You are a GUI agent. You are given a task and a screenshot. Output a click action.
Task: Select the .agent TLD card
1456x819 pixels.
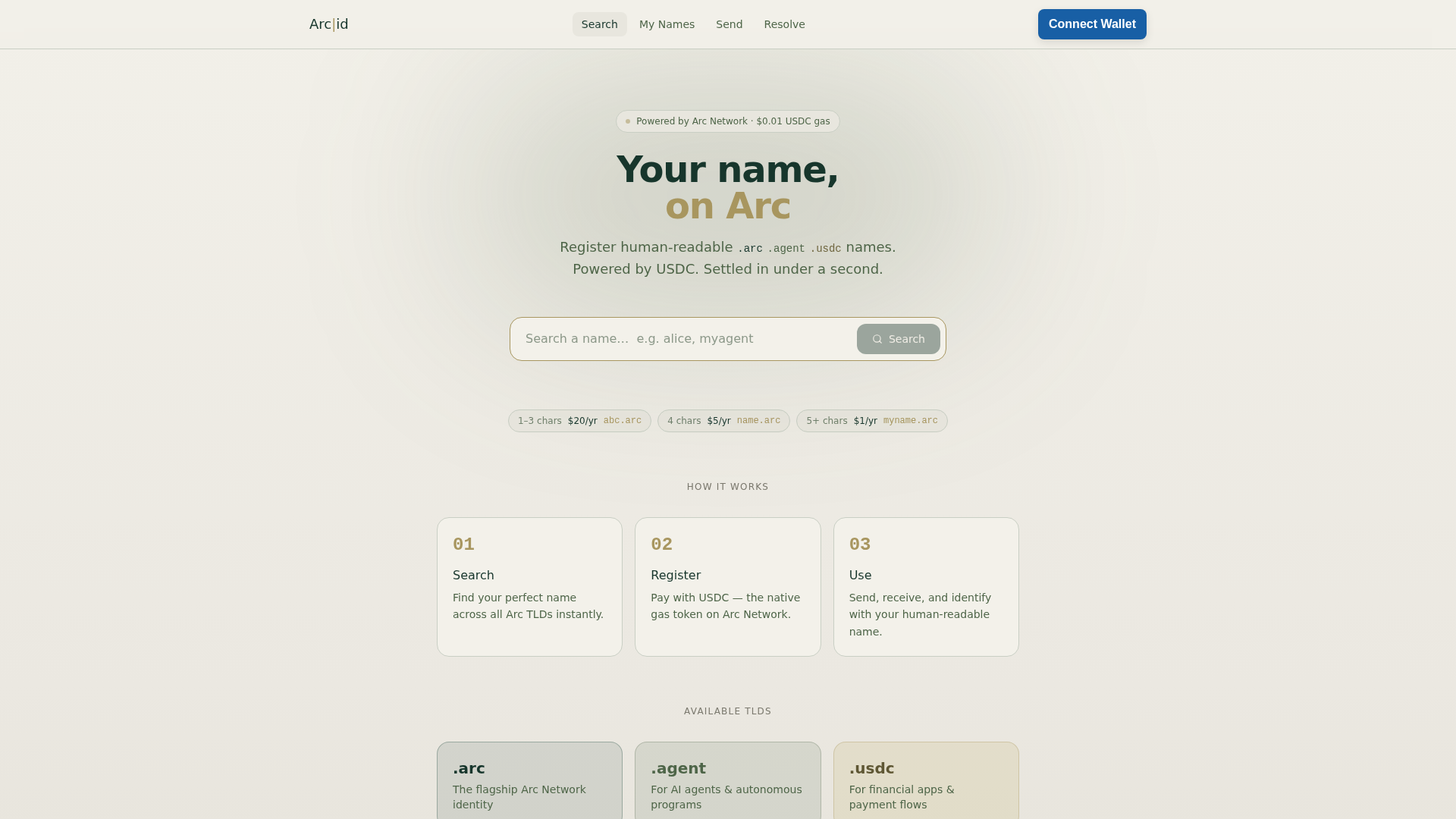(728, 780)
